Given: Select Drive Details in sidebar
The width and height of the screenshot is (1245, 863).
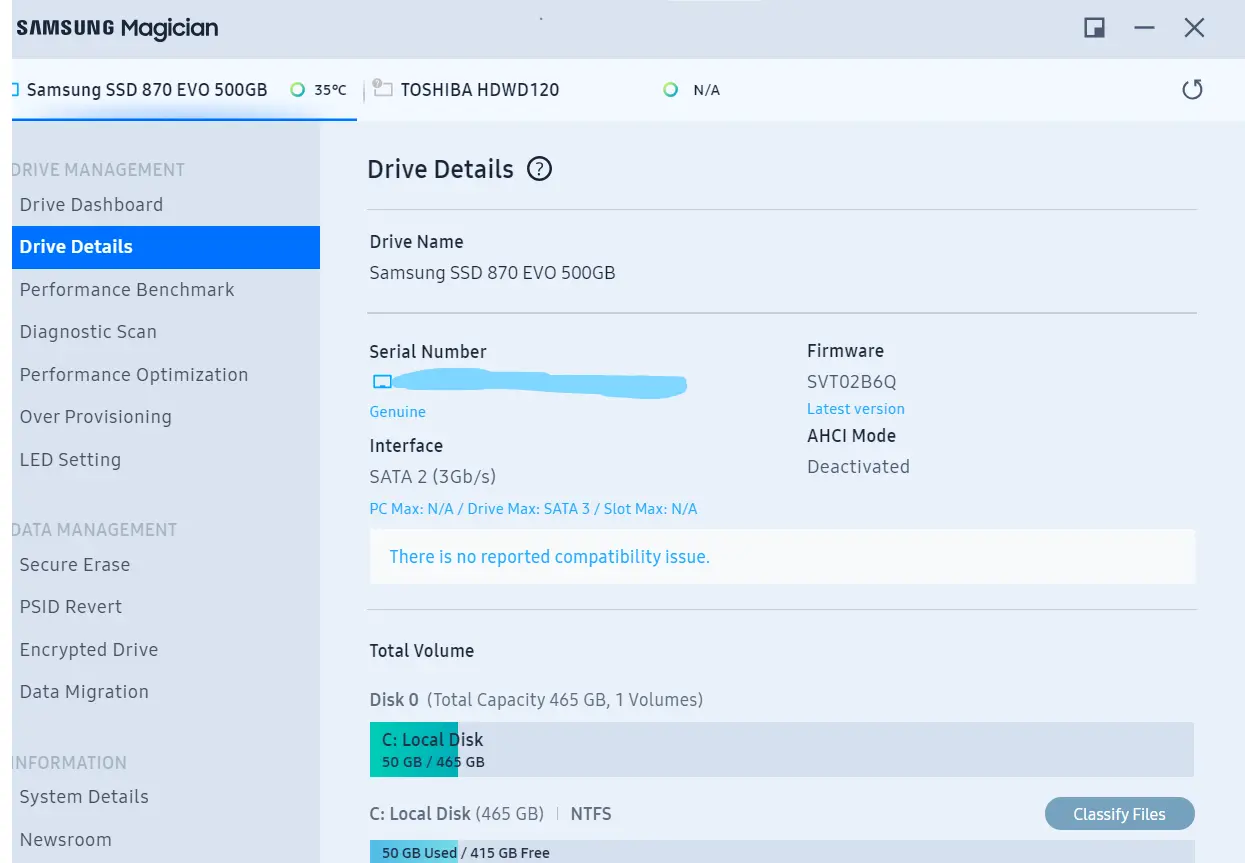Looking at the screenshot, I should coord(166,247).
